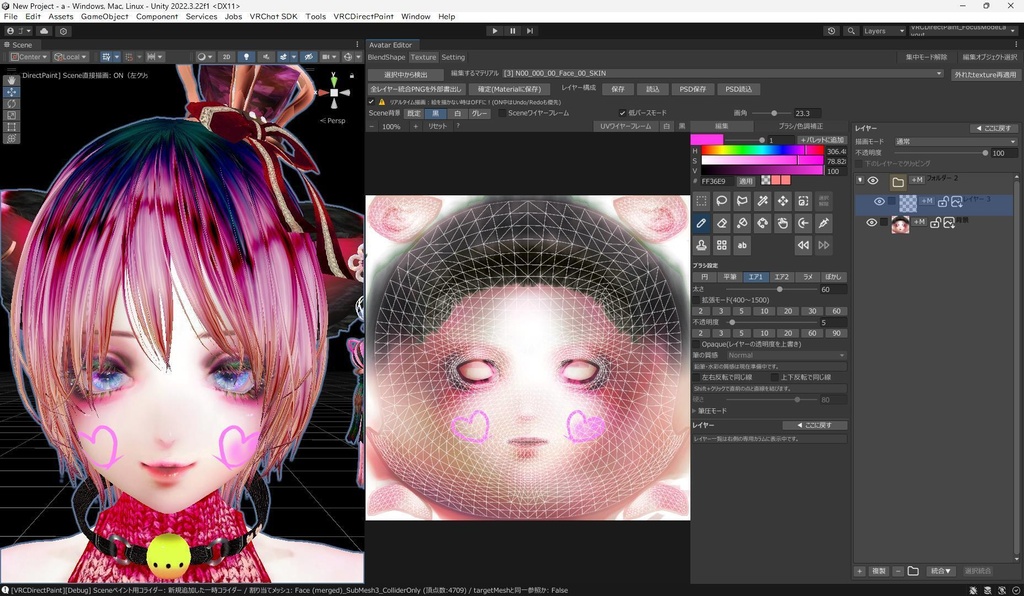Open the GameObject menu
The image size is (1024, 596).
pyautogui.click(x=104, y=16)
